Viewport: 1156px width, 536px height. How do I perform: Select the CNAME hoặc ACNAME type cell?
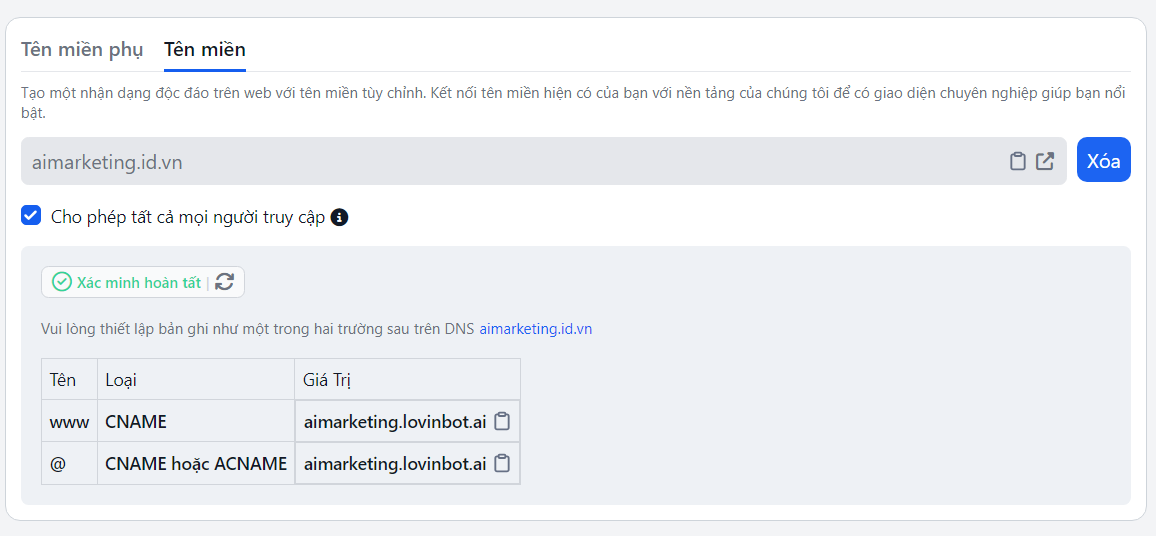point(196,464)
